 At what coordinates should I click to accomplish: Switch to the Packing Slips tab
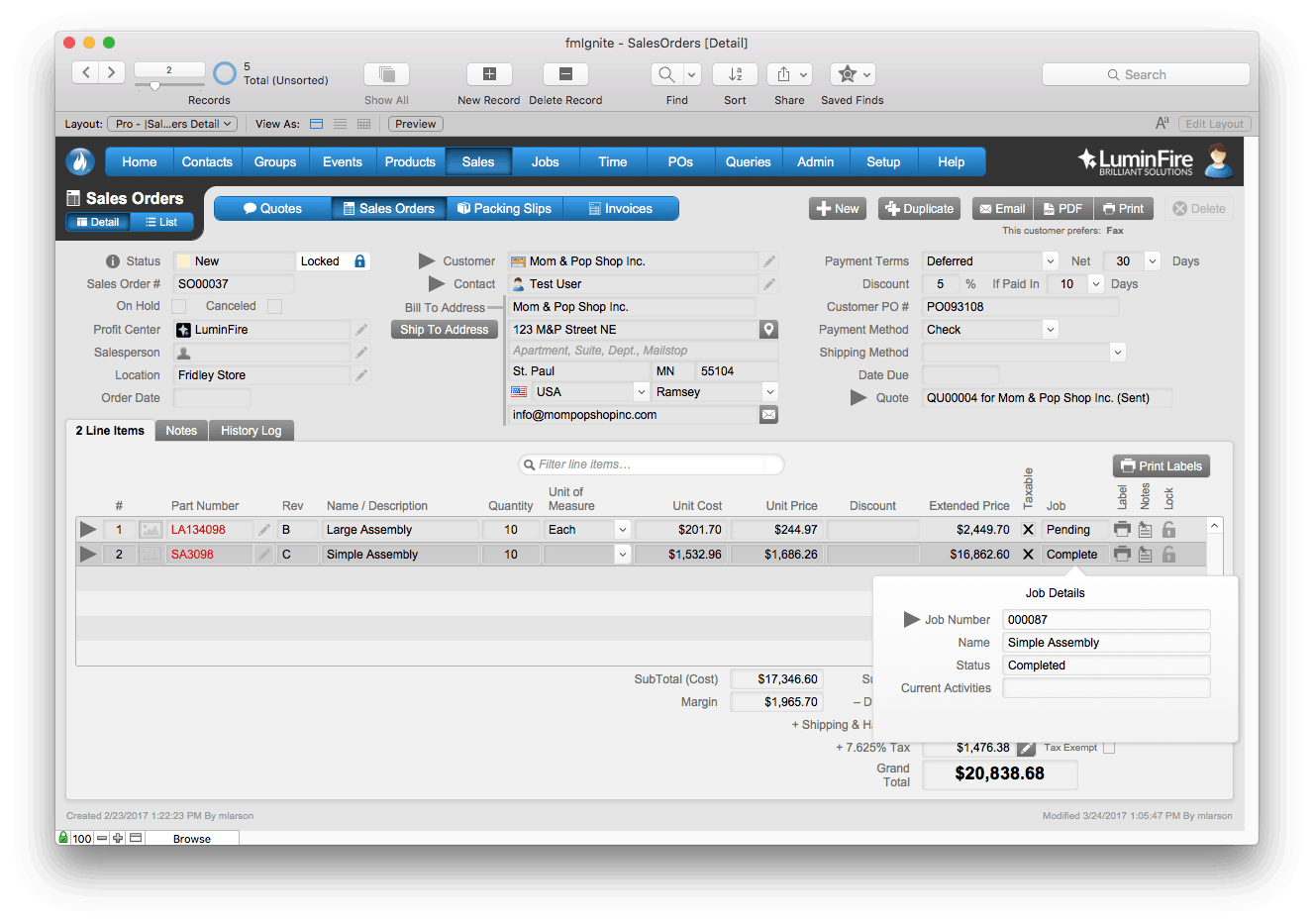coord(504,208)
